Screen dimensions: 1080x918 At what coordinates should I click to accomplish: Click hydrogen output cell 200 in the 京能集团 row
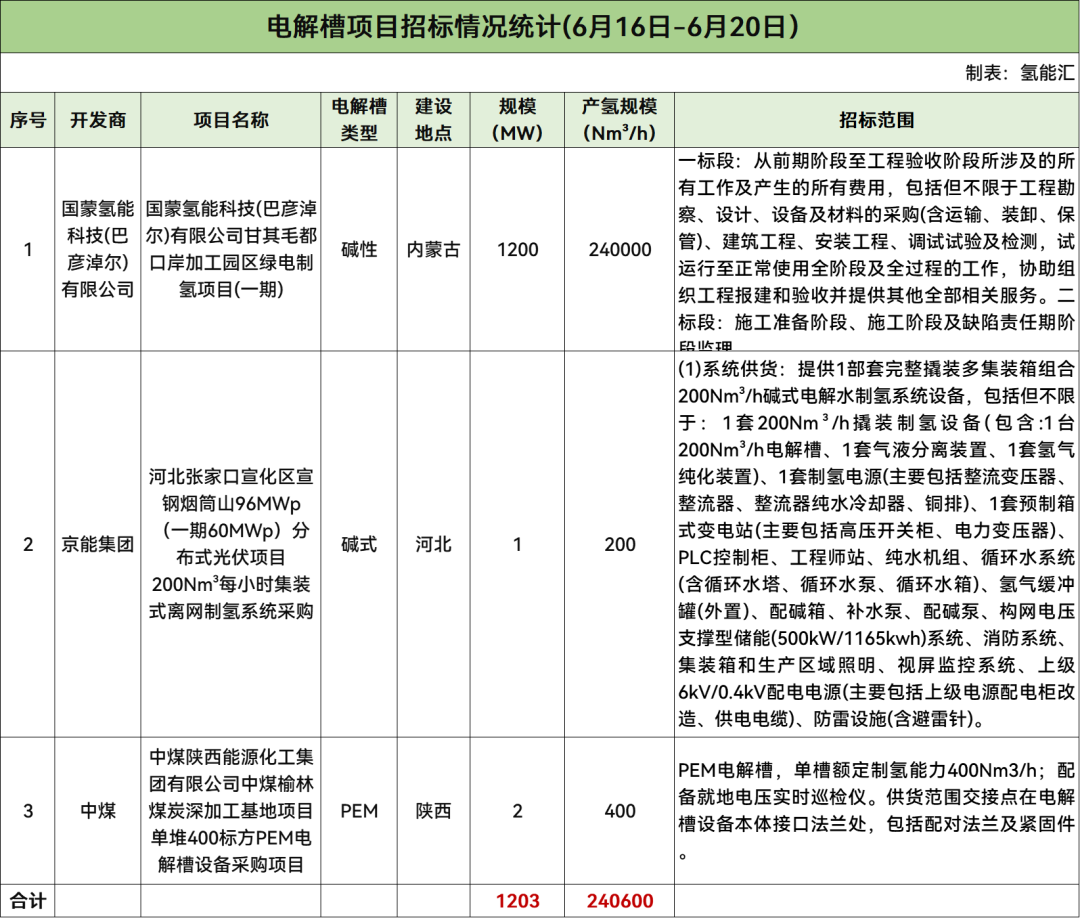click(619, 544)
